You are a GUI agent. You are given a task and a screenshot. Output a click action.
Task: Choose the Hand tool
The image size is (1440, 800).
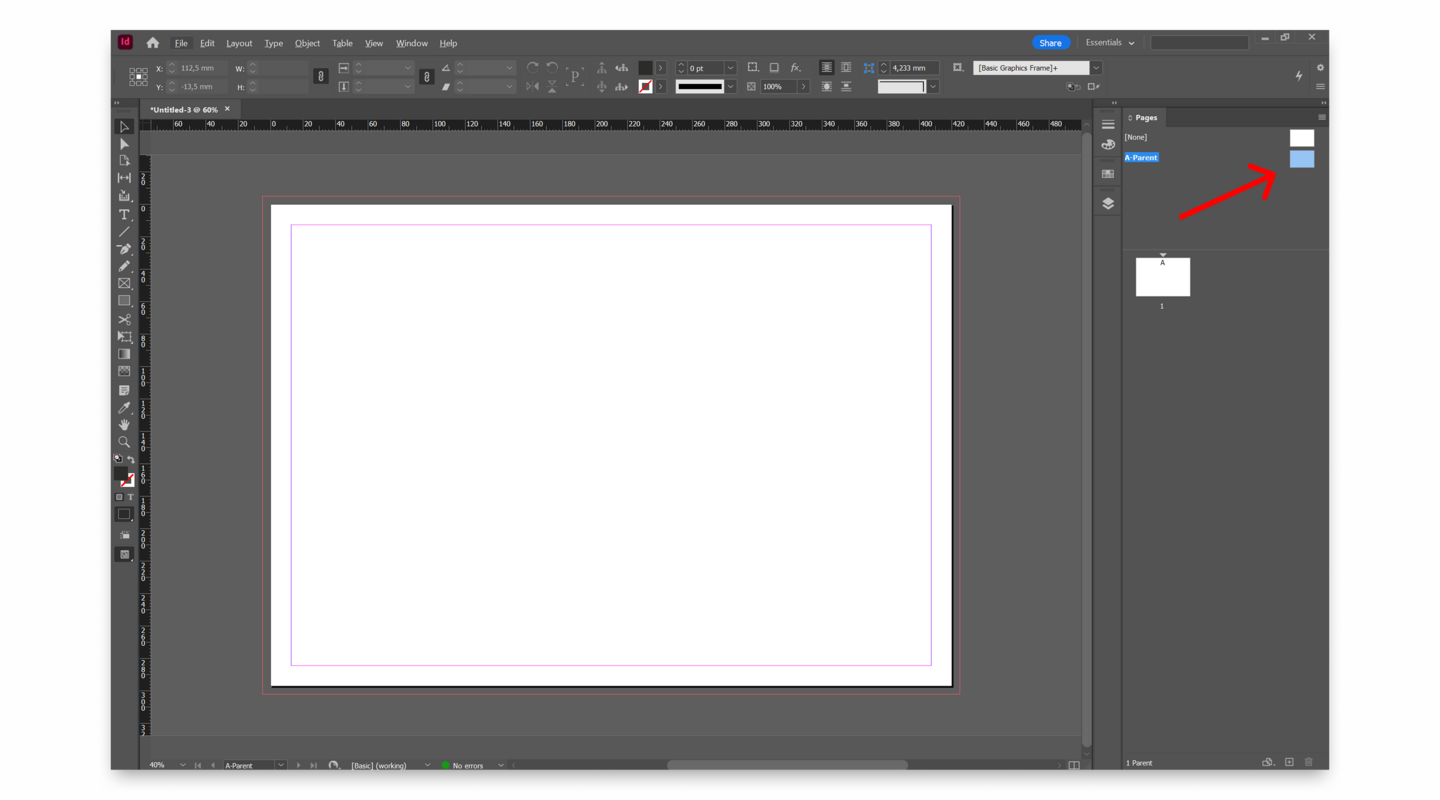tap(124, 425)
